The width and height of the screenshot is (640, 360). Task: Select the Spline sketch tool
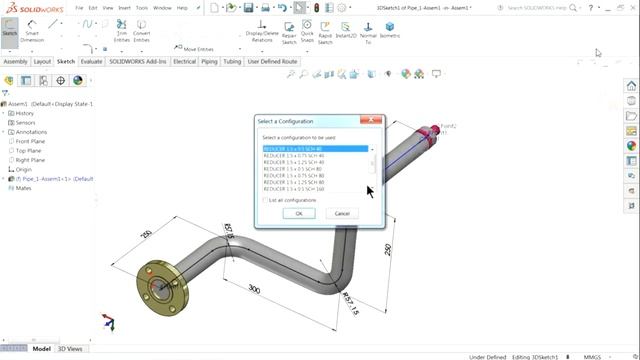(x=87, y=24)
